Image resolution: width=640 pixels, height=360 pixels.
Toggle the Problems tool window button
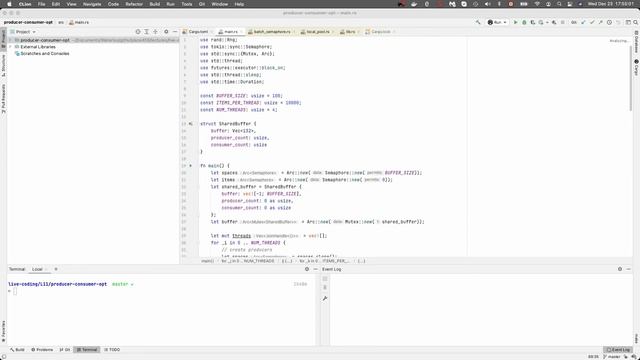click(42, 350)
